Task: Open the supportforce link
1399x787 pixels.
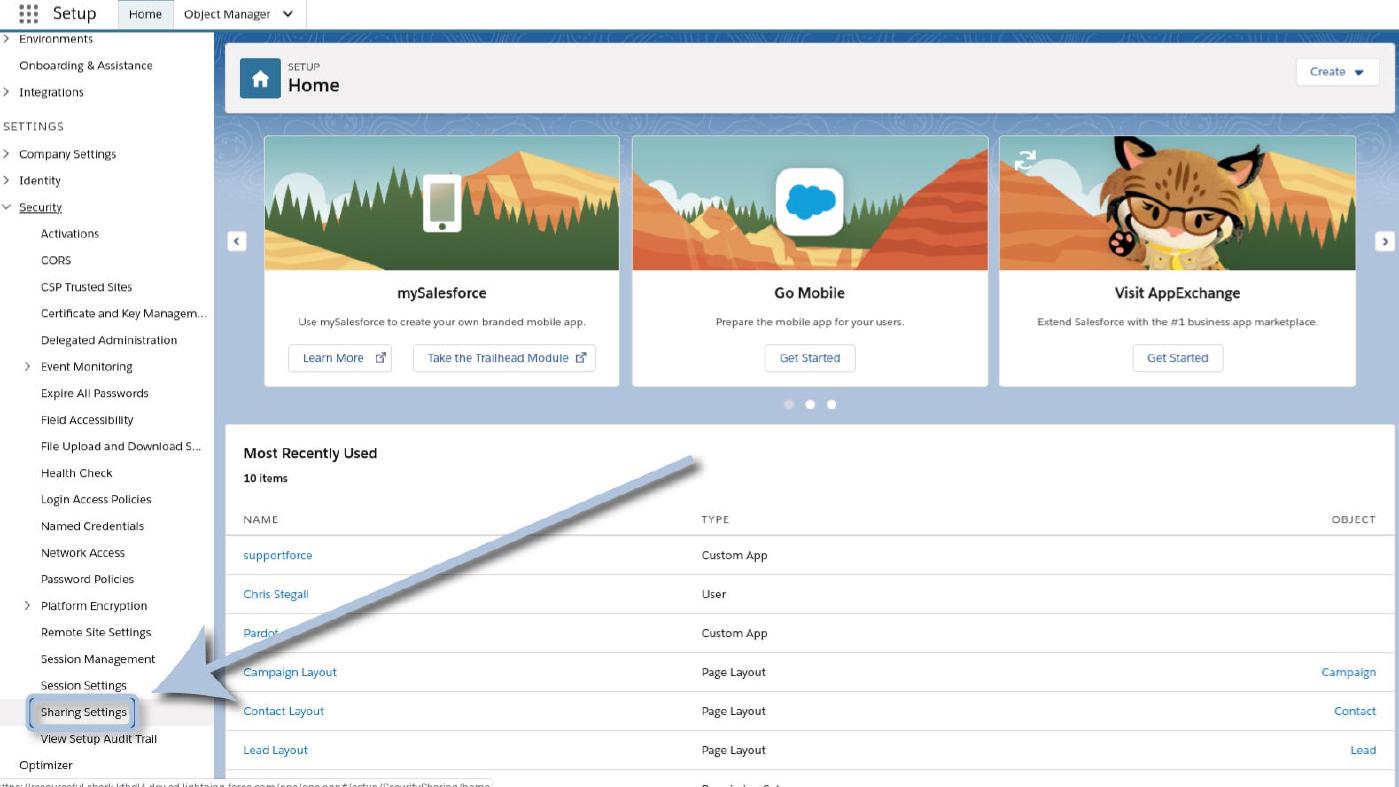Action: [x=278, y=555]
